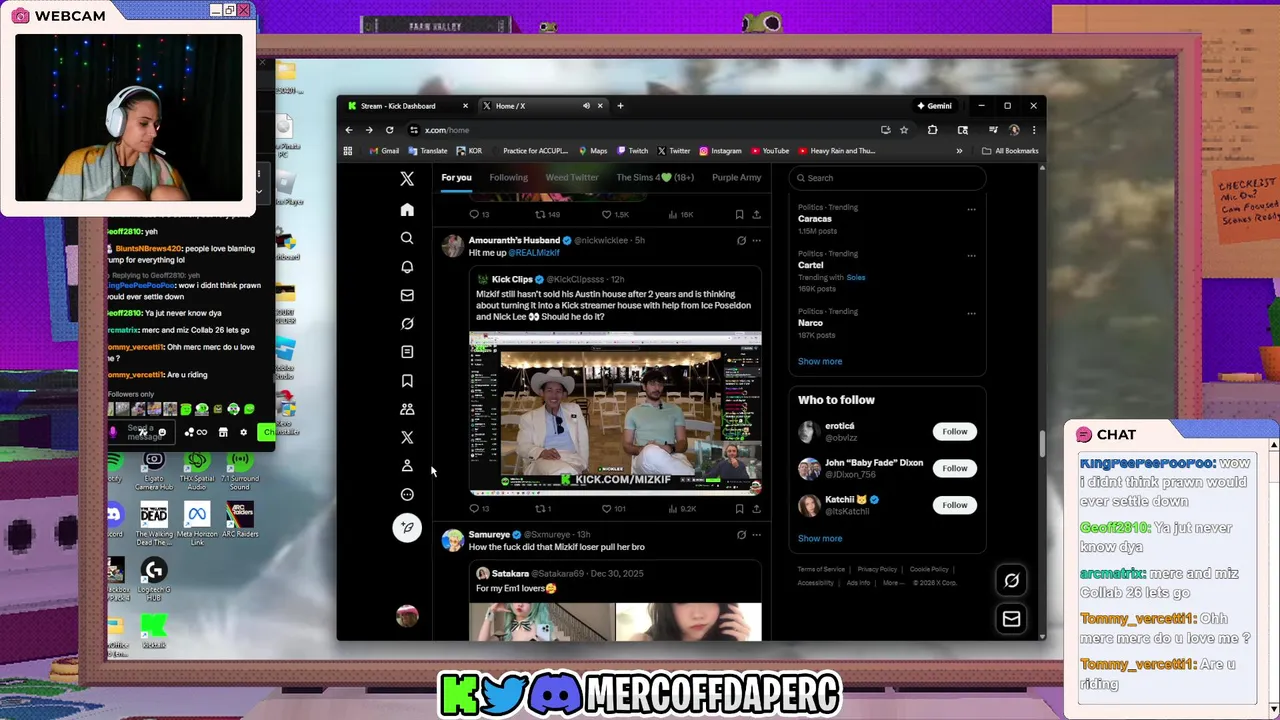Open the floating Messages envelope button at bottom right
The image size is (1280, 720).
1011,619
